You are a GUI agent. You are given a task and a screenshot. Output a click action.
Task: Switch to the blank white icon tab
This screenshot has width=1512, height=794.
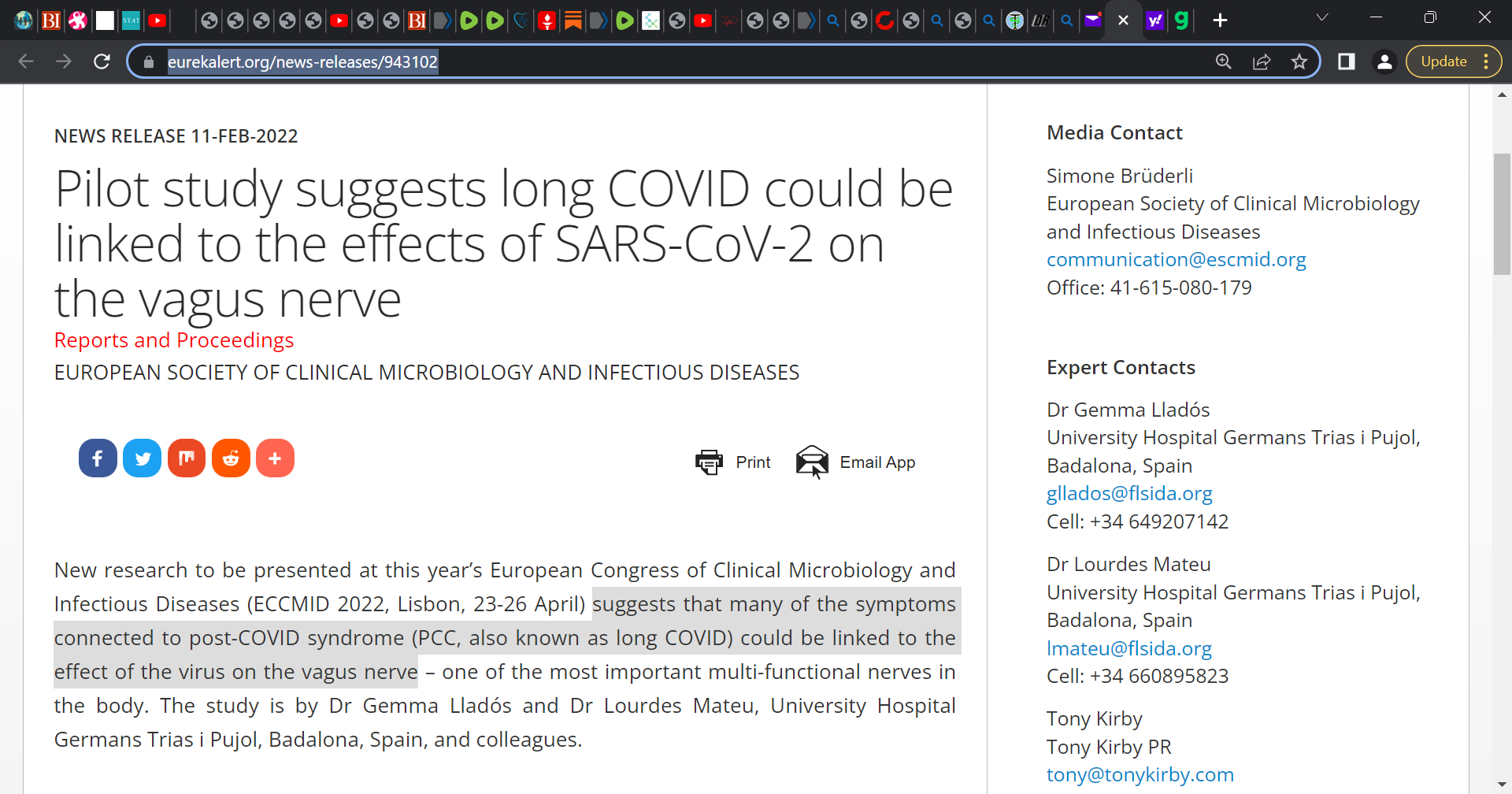click(105, 20)
